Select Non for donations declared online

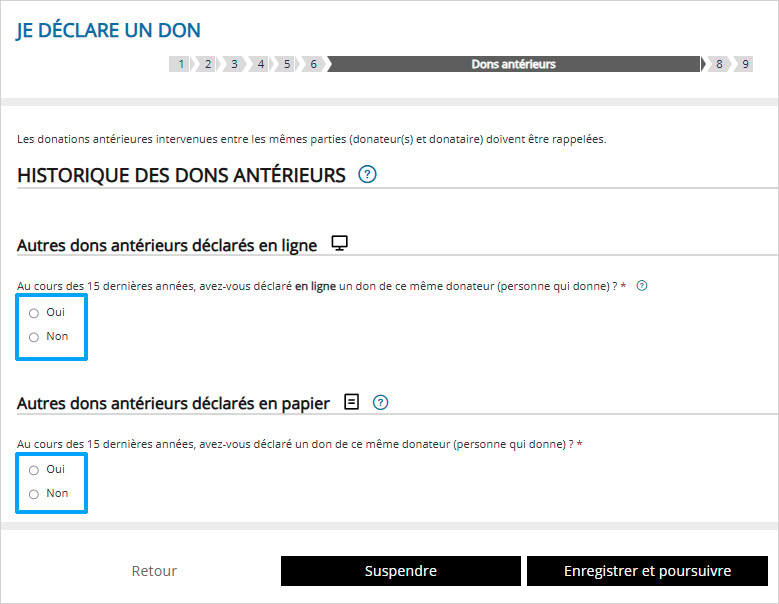point(34,337)
